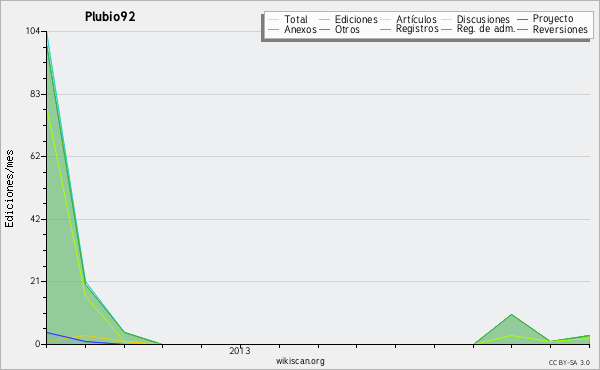The height and width of the screenshot is (370, 600).
Task: Select the Discusiones legend label
Action: click(483, 19)
